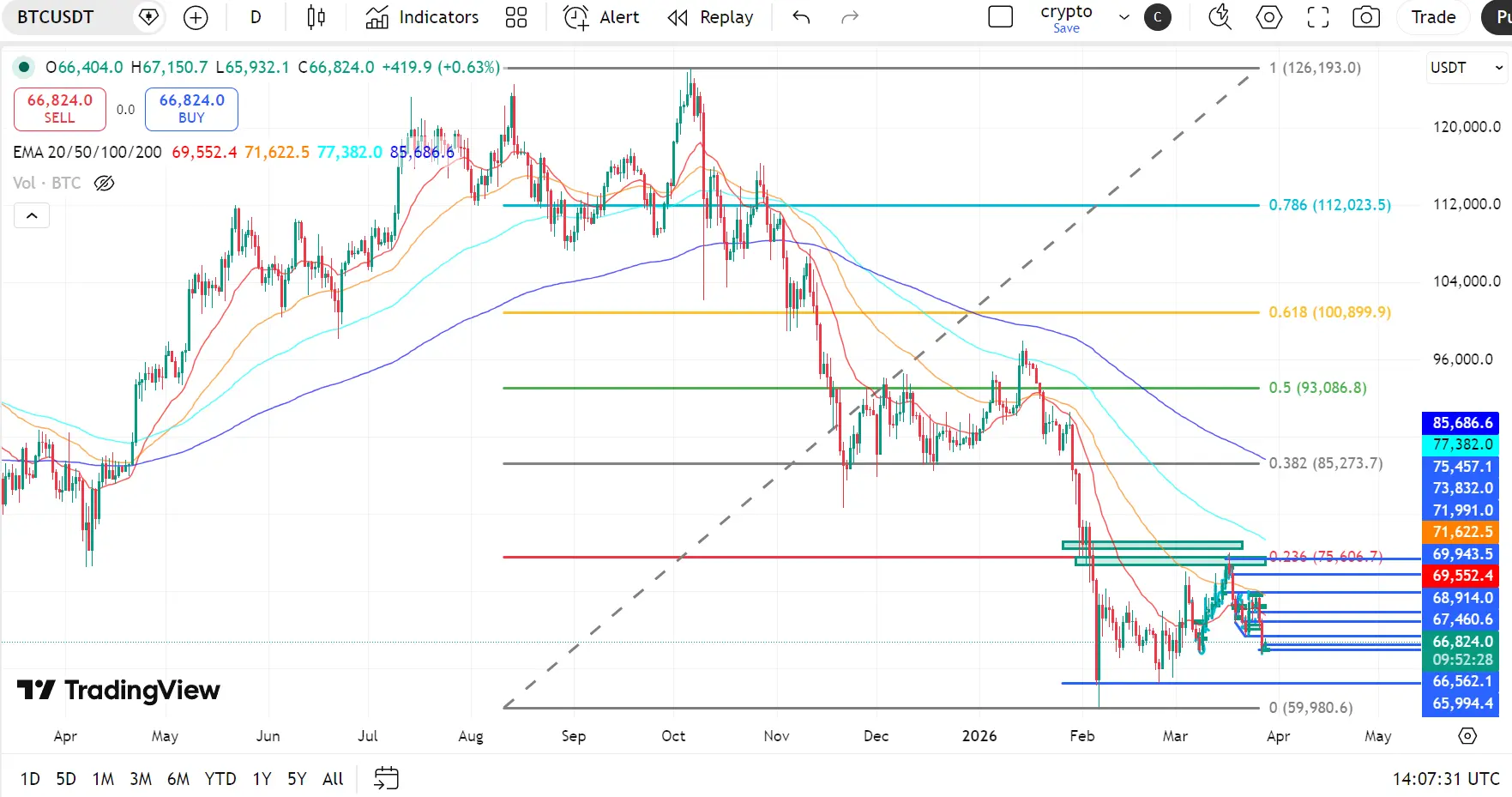Select the 3M date range

[141, 779]
